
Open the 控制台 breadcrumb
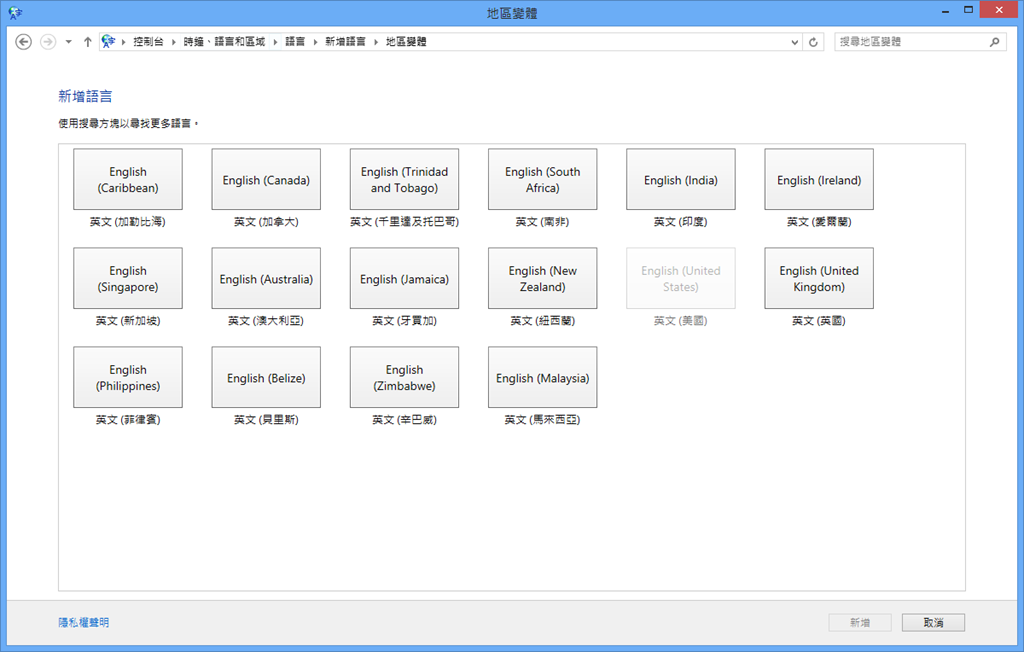pyautogui.click(x=148, y=41)
